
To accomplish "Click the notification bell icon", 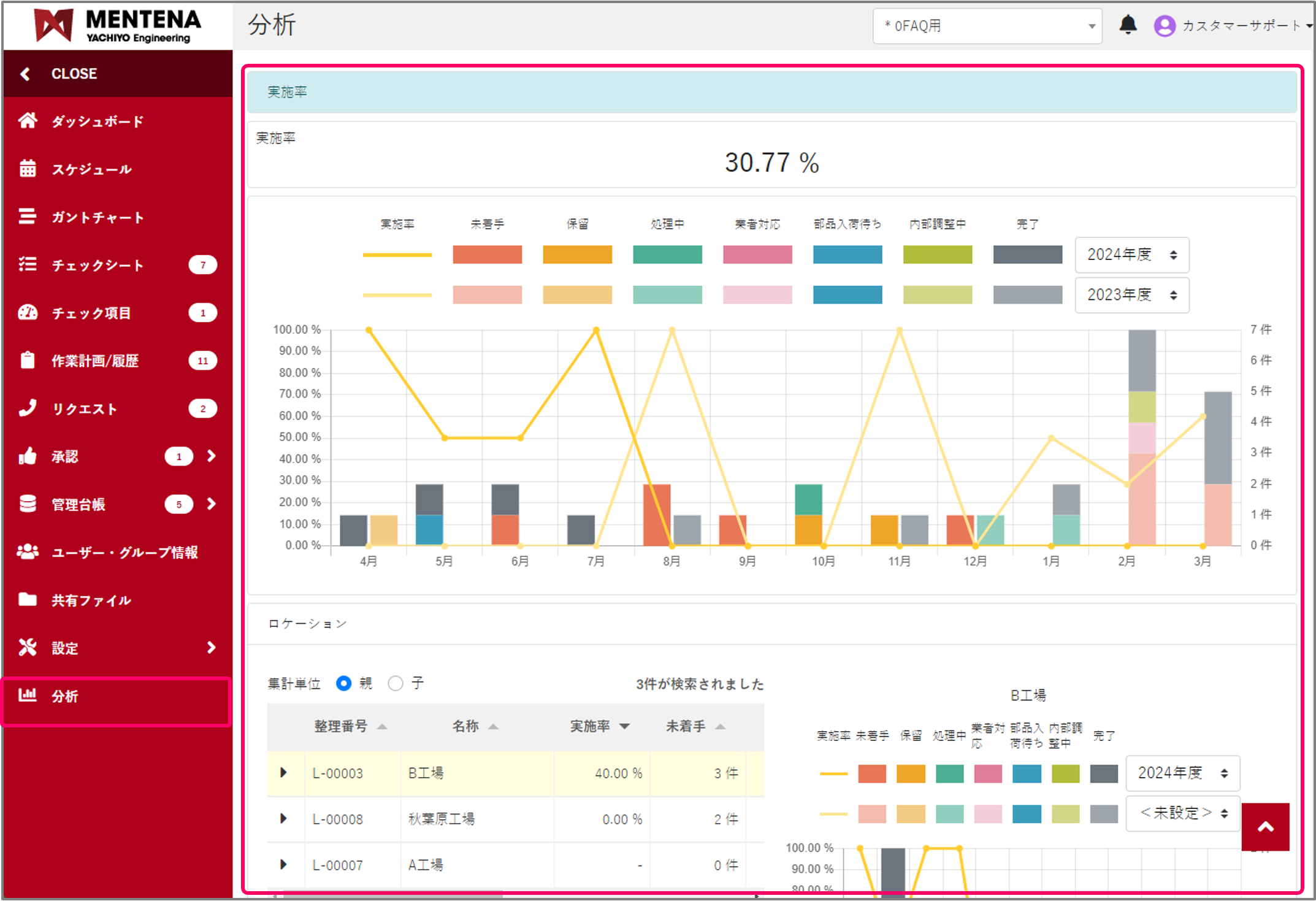I will pos(1128,25).
